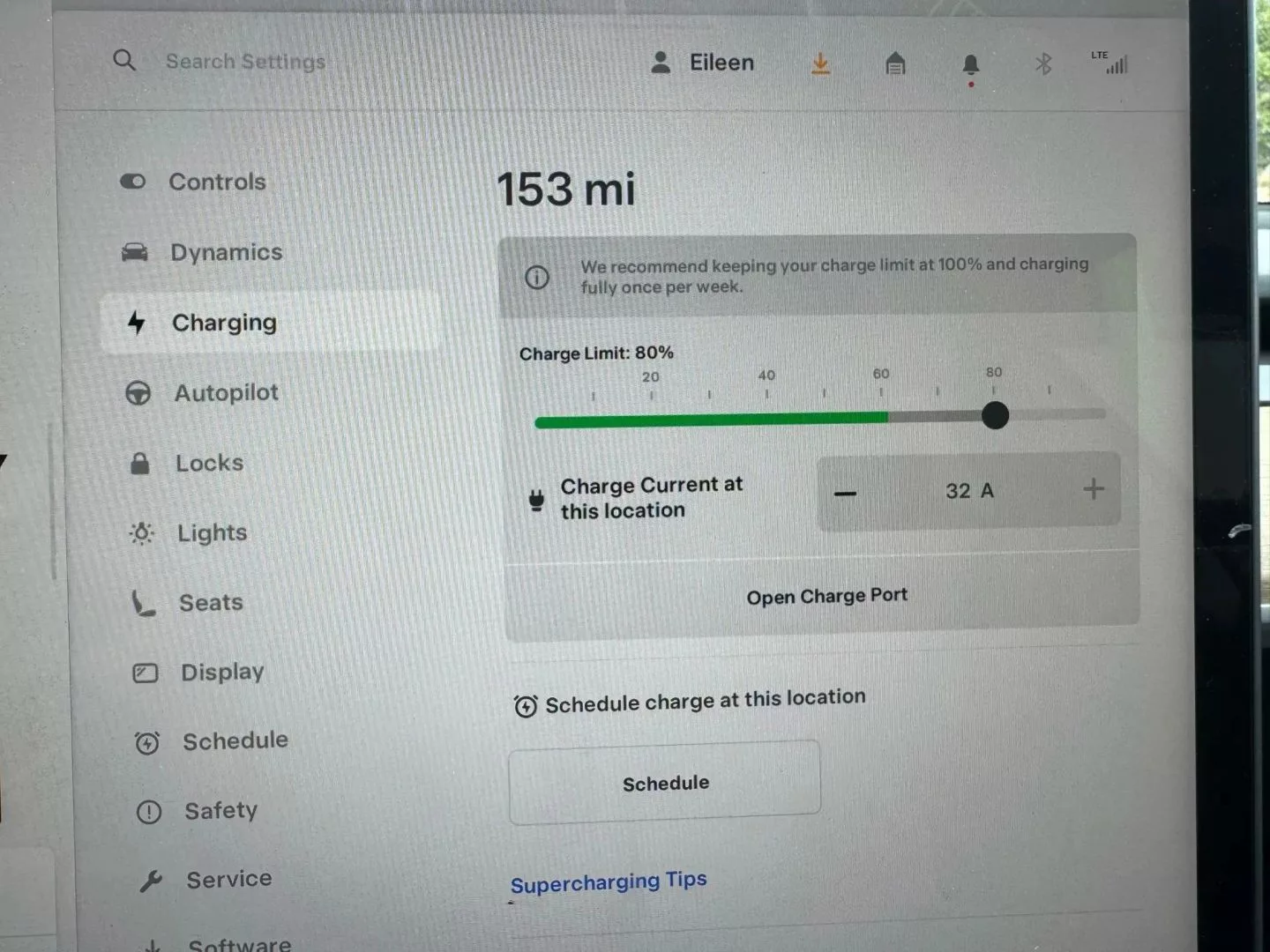The image size is (1270, 952).
Task: Decrease charge current with minus button
Action: tap(845, 493)
